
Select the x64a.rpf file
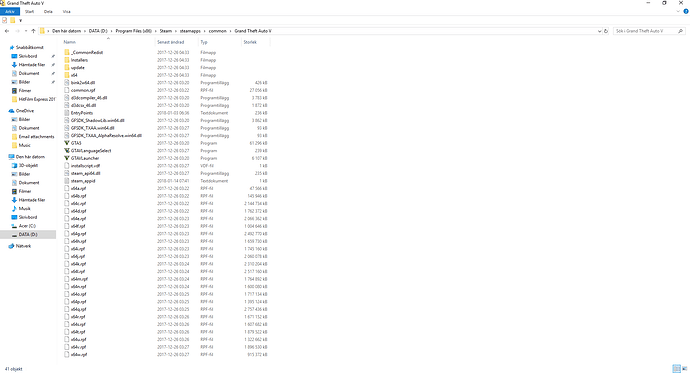(x=78, y=188)
